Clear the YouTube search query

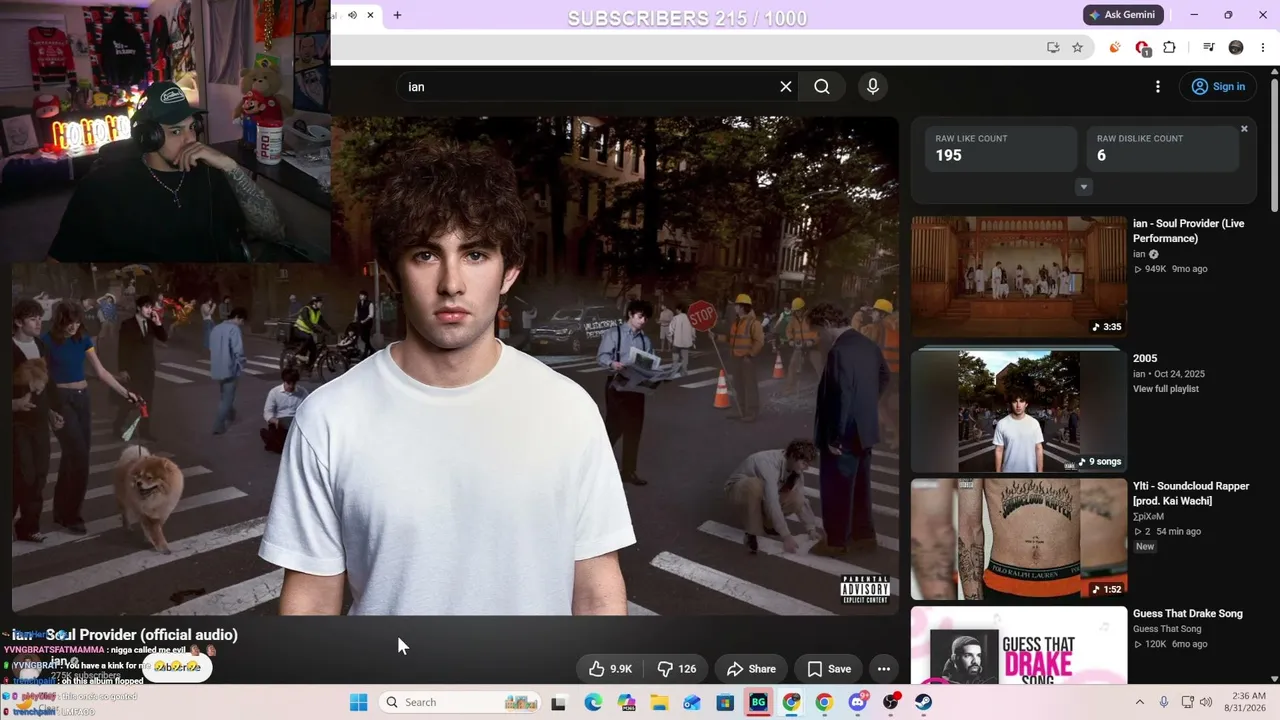point(786,87)
